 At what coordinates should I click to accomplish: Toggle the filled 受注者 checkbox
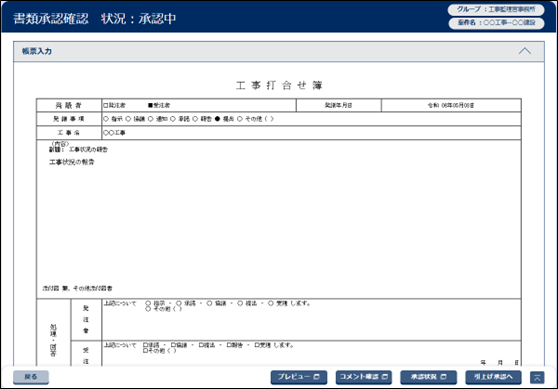coord(151,105)
